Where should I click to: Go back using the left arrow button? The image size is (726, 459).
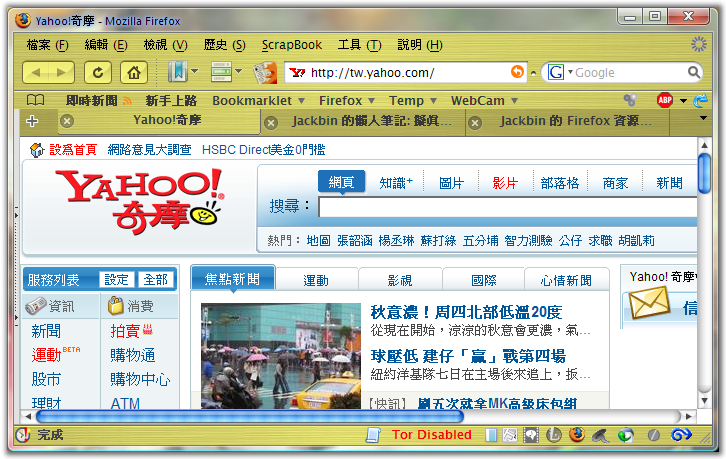(36, 73)
